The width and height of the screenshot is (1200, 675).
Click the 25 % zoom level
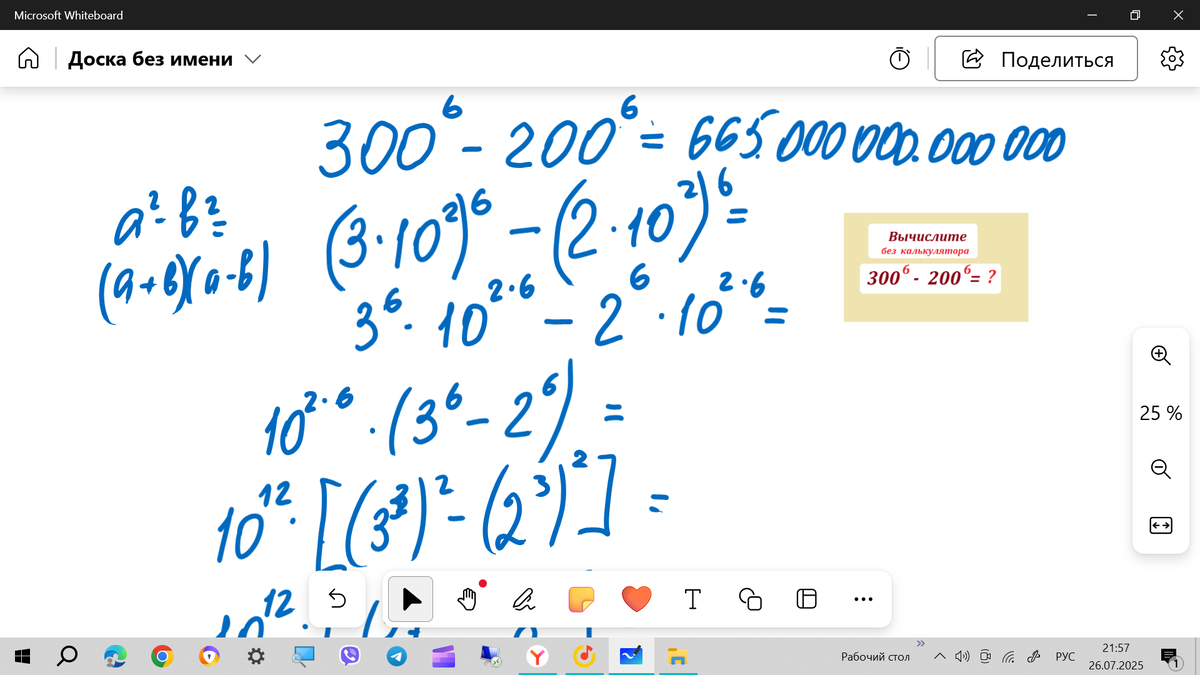(x=1161, y=412)
